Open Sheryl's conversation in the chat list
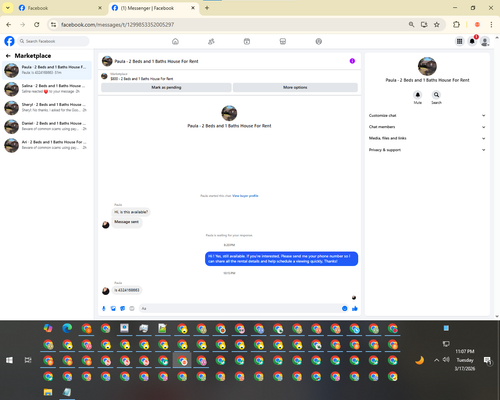 pos(47,107)
